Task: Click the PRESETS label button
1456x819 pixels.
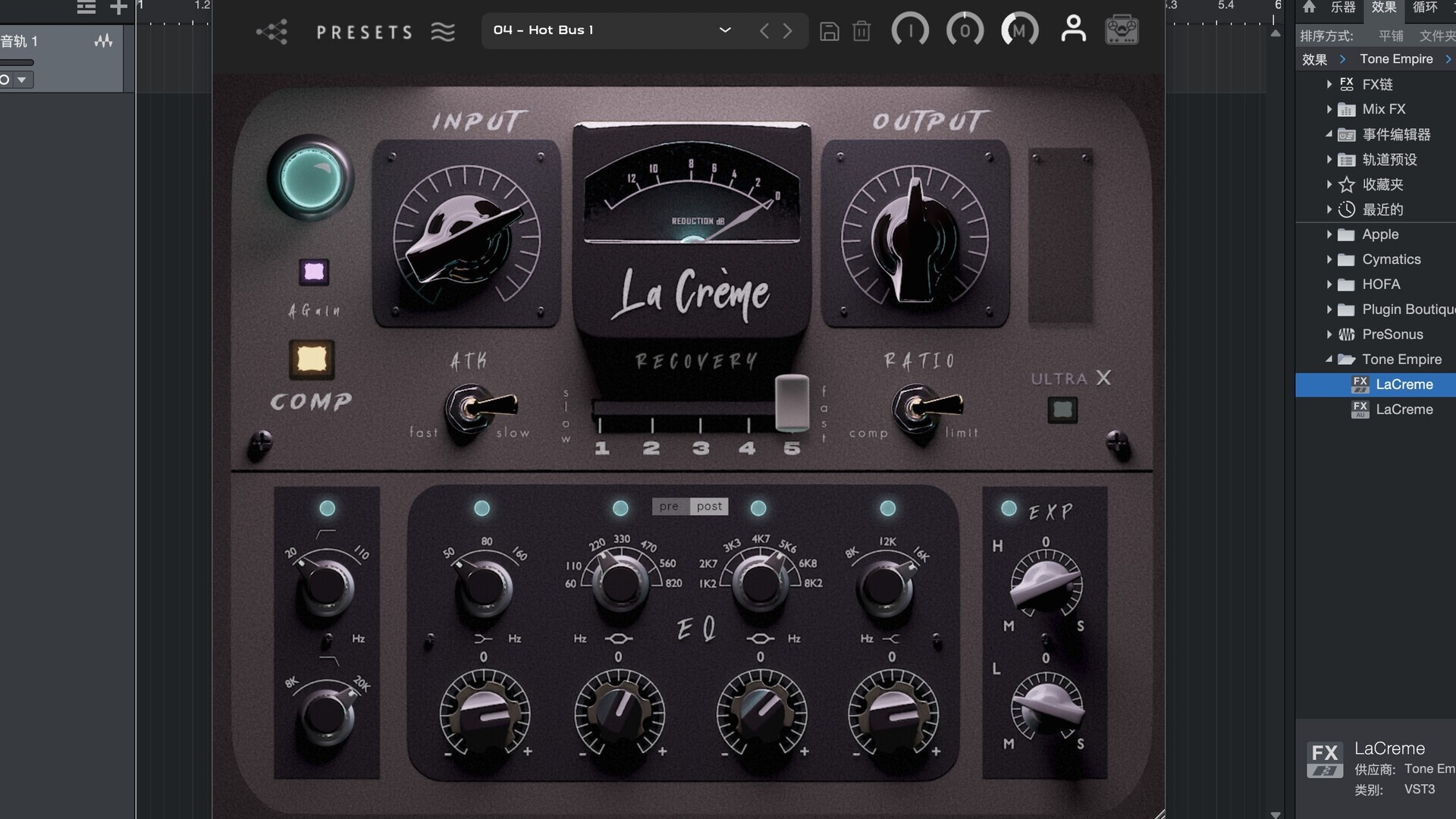Action: [x=365, y=32]
